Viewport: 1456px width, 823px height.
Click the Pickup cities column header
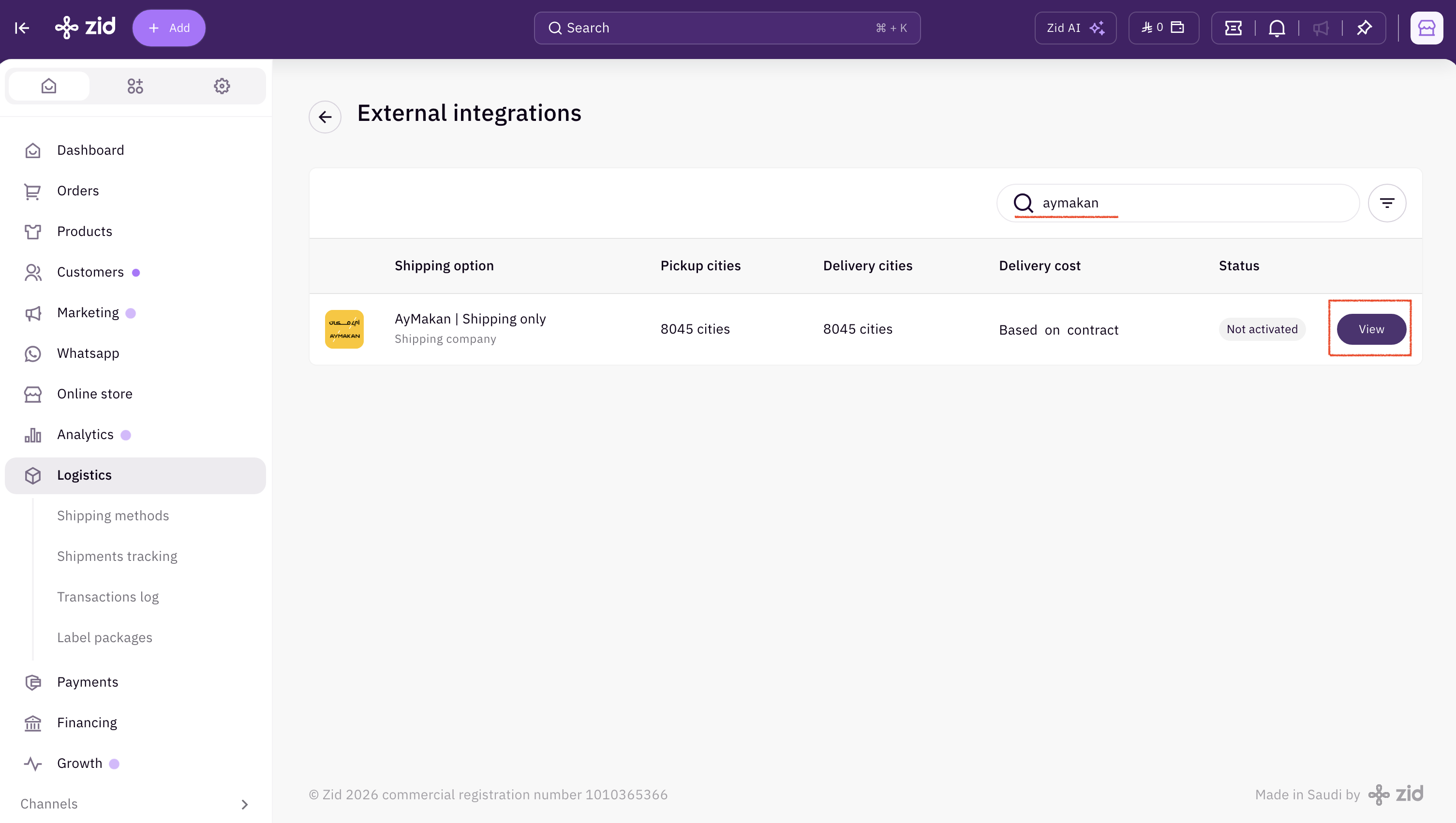[700, 265]
